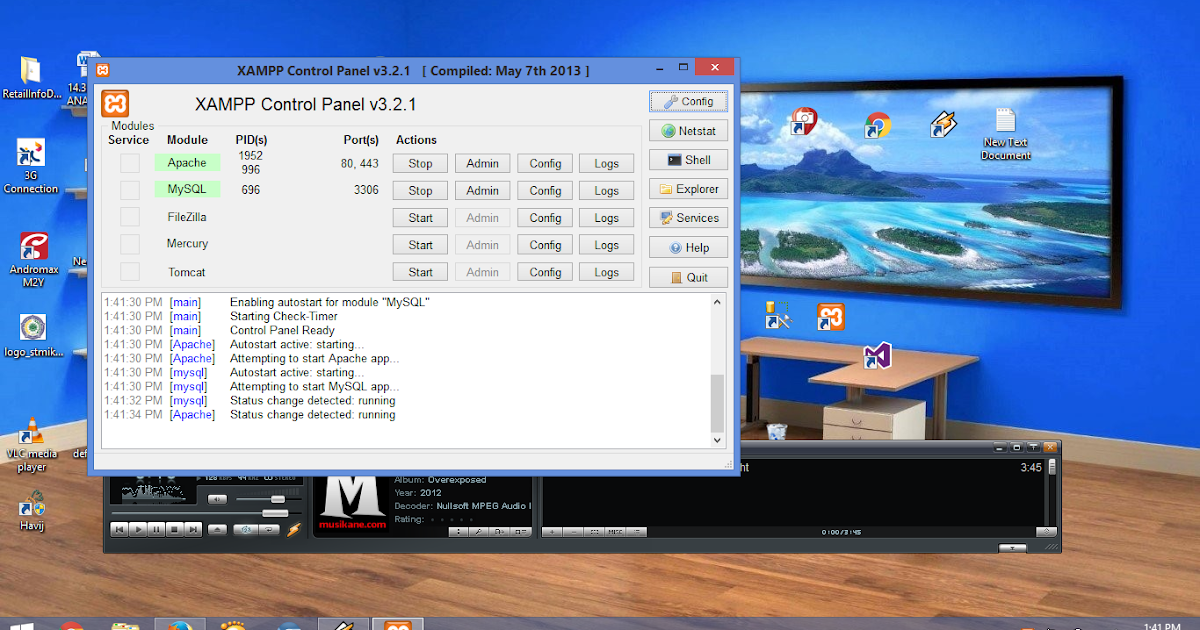Open the MySQL Admin page
Screen dimensions: 1200x630
[482, 189]
